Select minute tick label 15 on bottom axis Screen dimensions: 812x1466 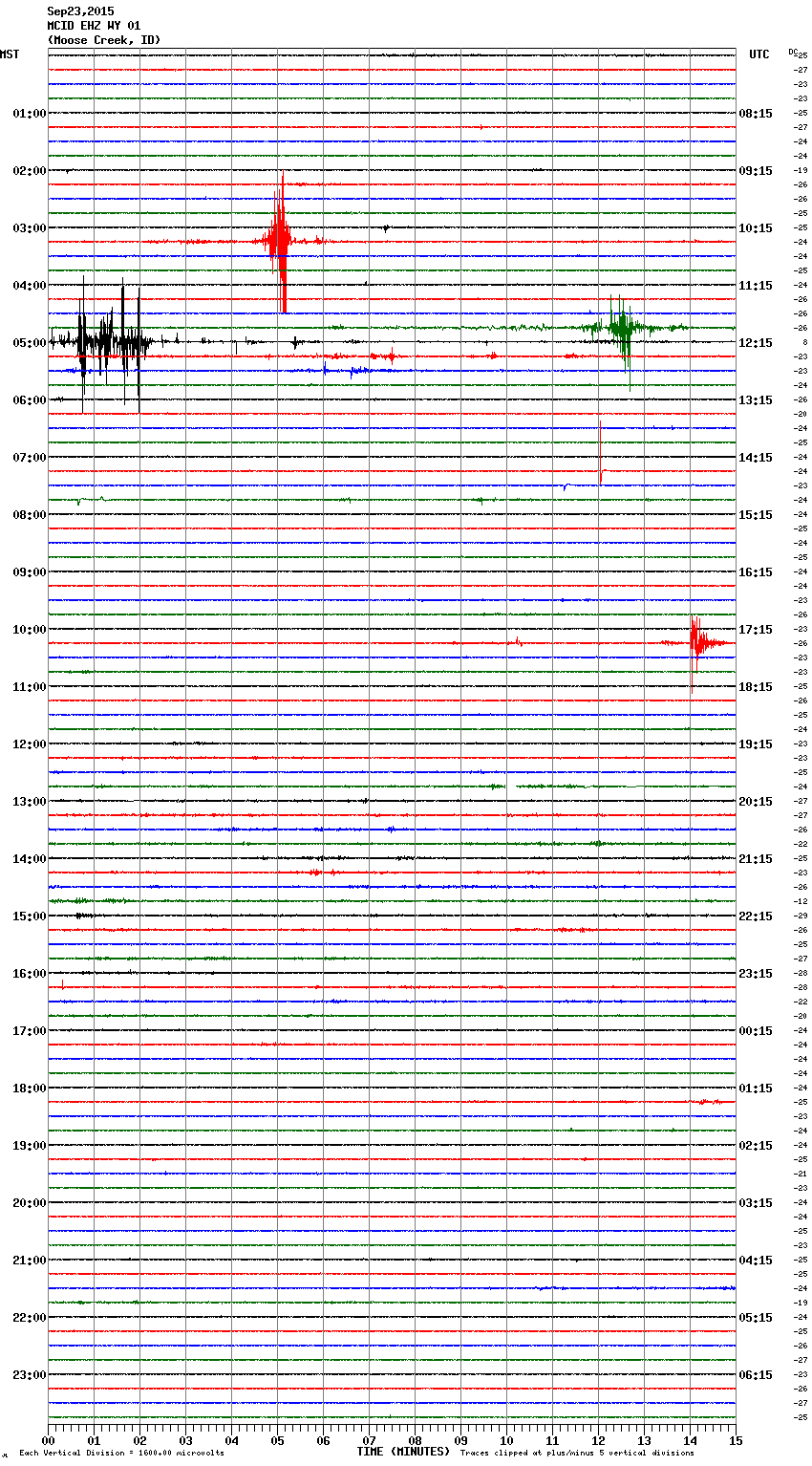click(736, 1440)
